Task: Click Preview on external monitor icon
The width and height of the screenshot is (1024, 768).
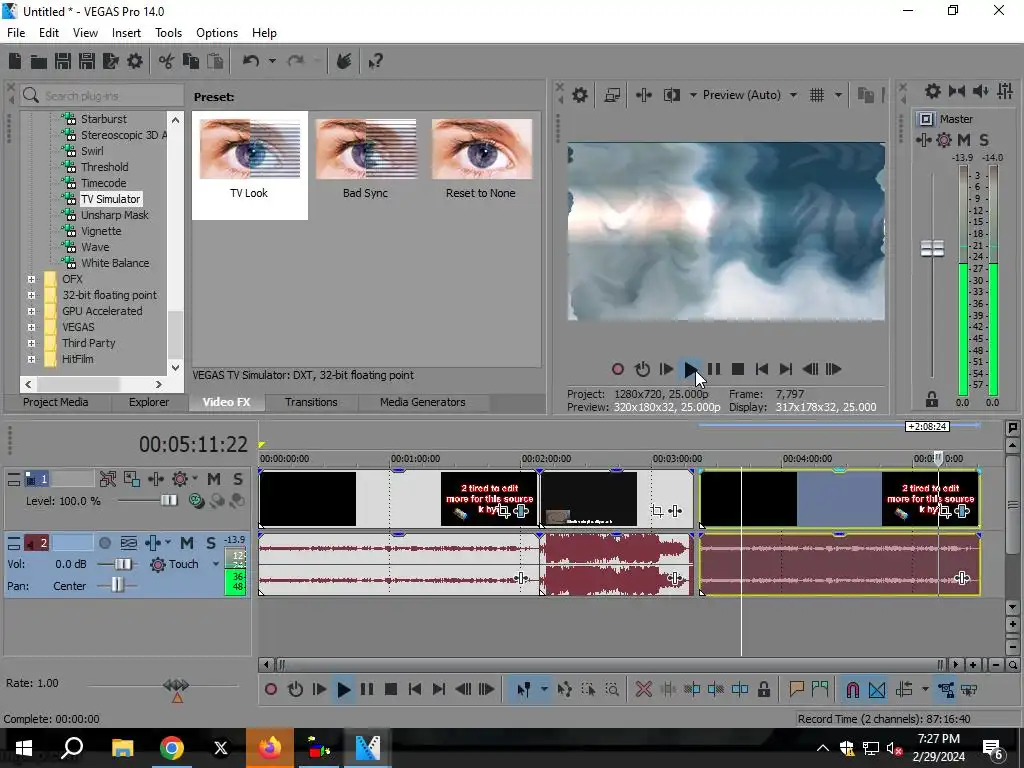Action: 613,95
